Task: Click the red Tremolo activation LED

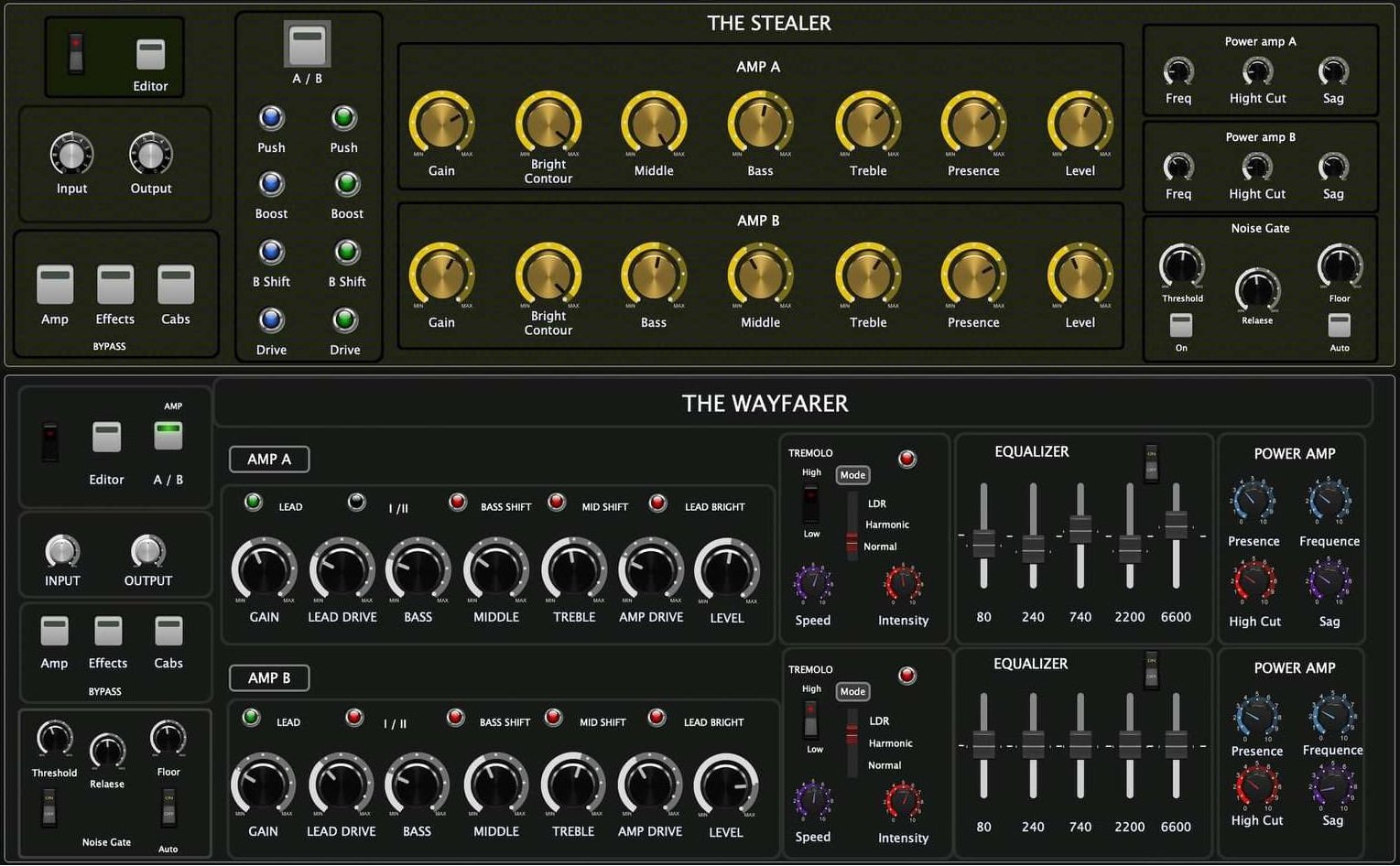Action: coord(906,459)
